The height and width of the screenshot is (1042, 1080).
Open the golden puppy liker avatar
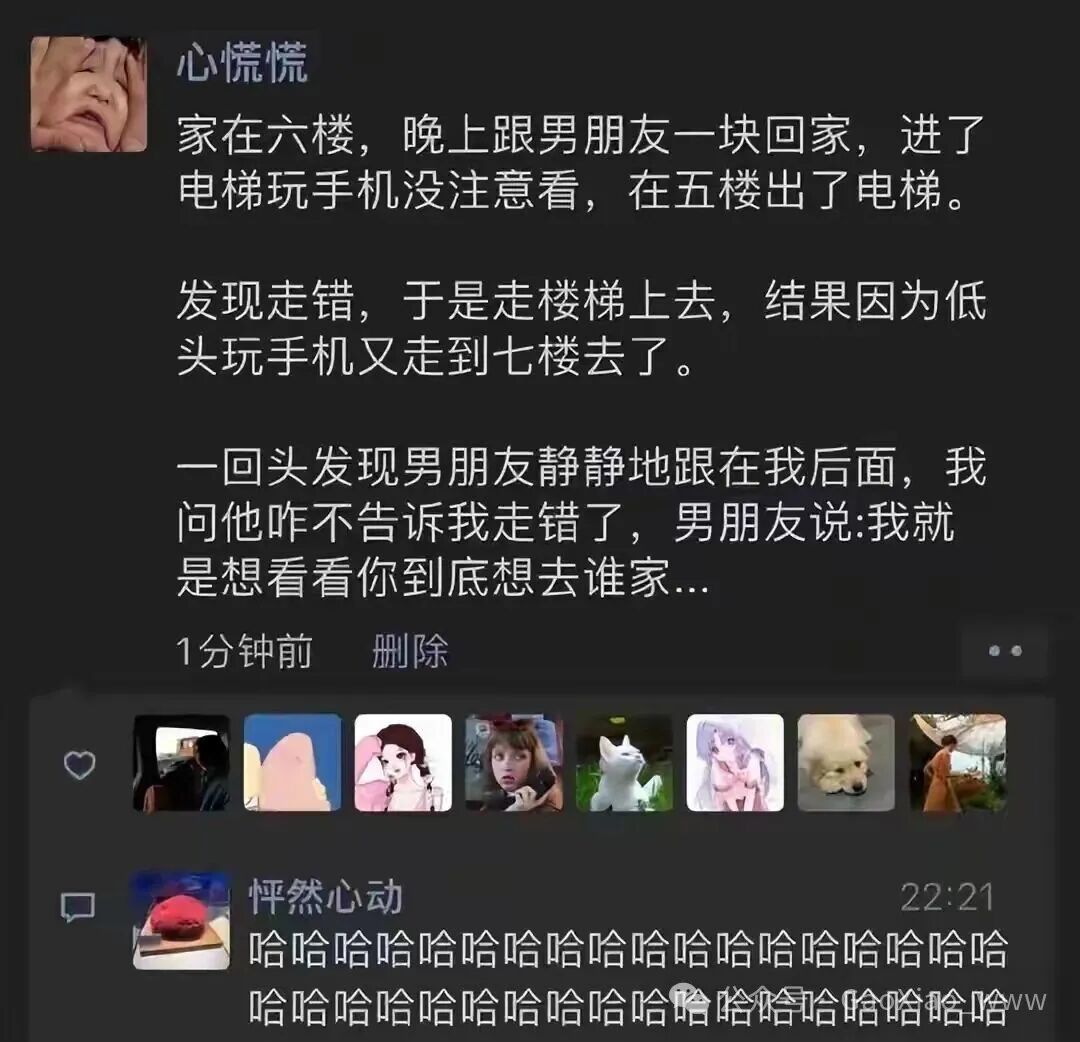point(846,762)
